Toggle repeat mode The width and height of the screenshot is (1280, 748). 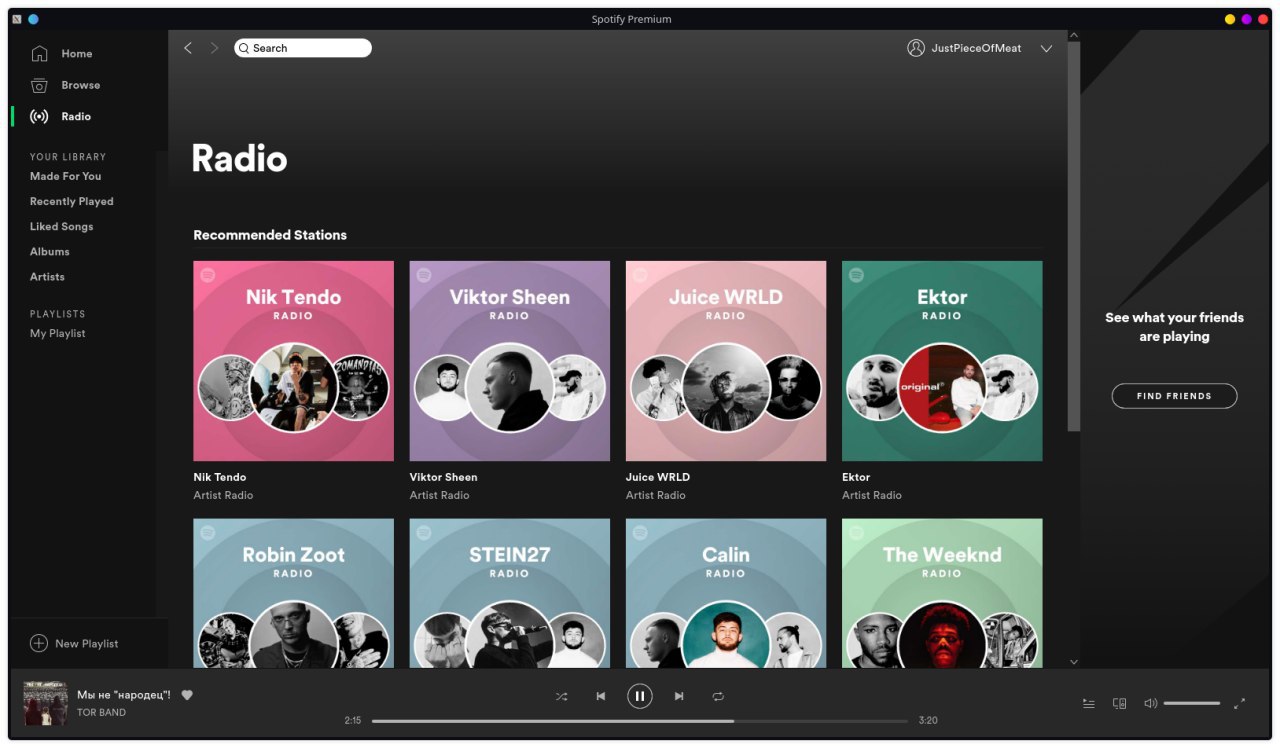pos(718,696)
